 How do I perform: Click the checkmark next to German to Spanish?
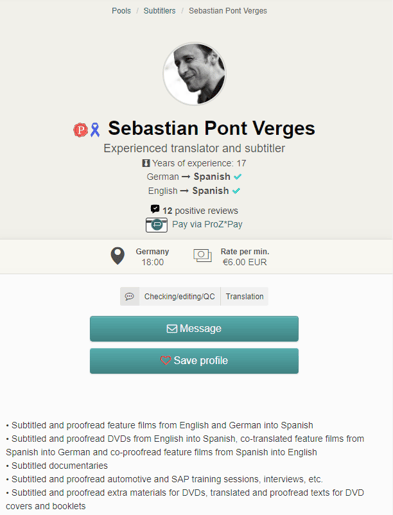[238, 177]
